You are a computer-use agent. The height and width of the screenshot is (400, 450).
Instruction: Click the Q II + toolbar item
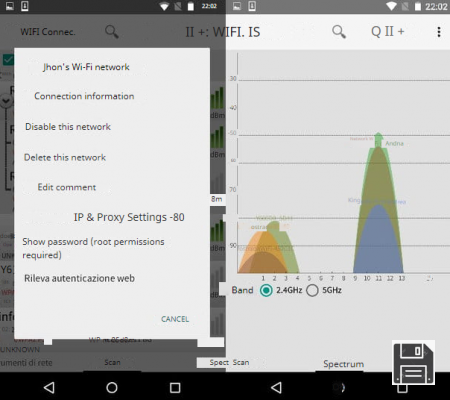[388, 32]
